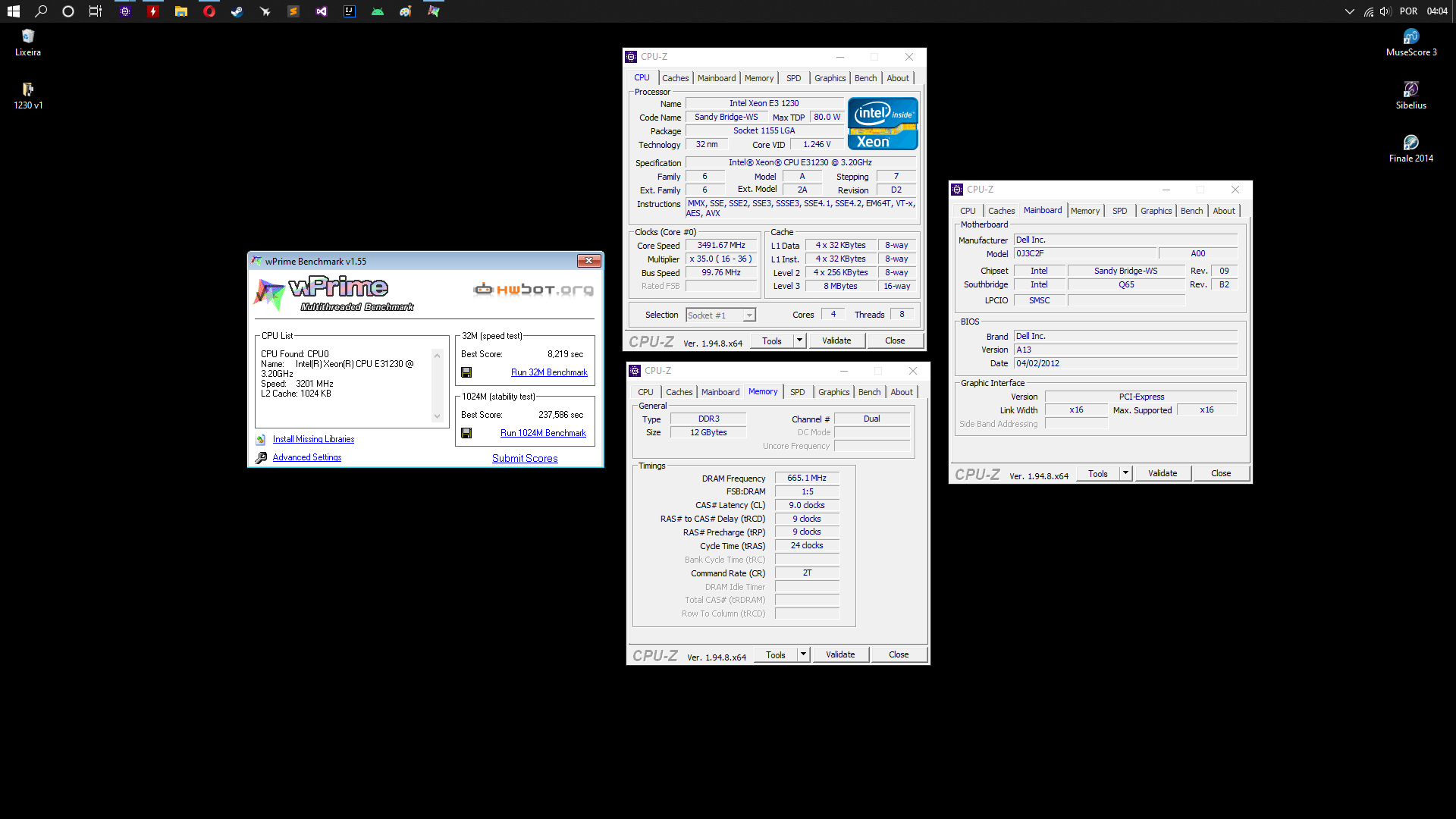Expand Tools arrow in CPU-Z Mainboard window
The image size is (1456, 819).
pos(1125,473)
